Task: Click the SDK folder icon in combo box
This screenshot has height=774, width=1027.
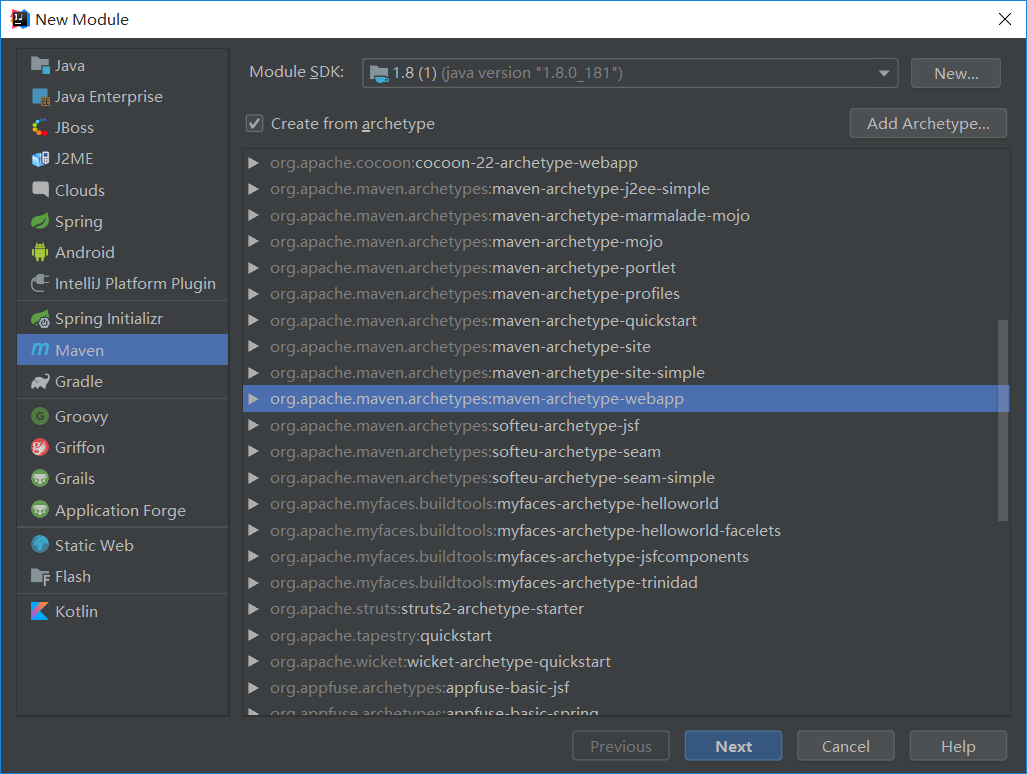Action: click(x=379, y=73)
